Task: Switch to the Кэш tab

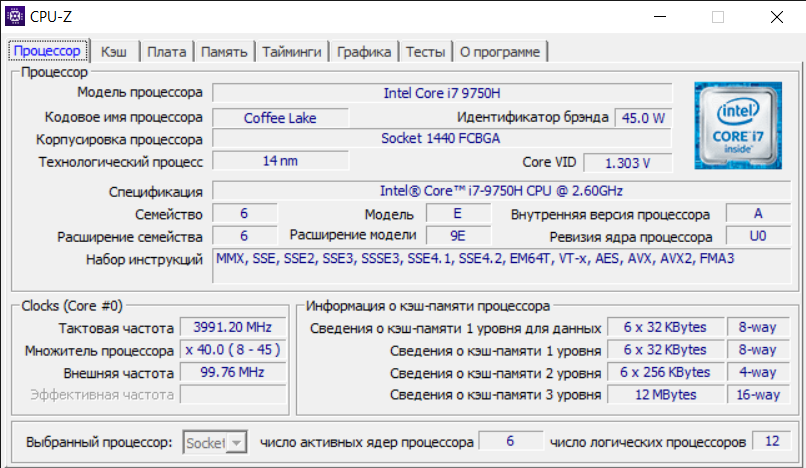Action: [114, 51]
